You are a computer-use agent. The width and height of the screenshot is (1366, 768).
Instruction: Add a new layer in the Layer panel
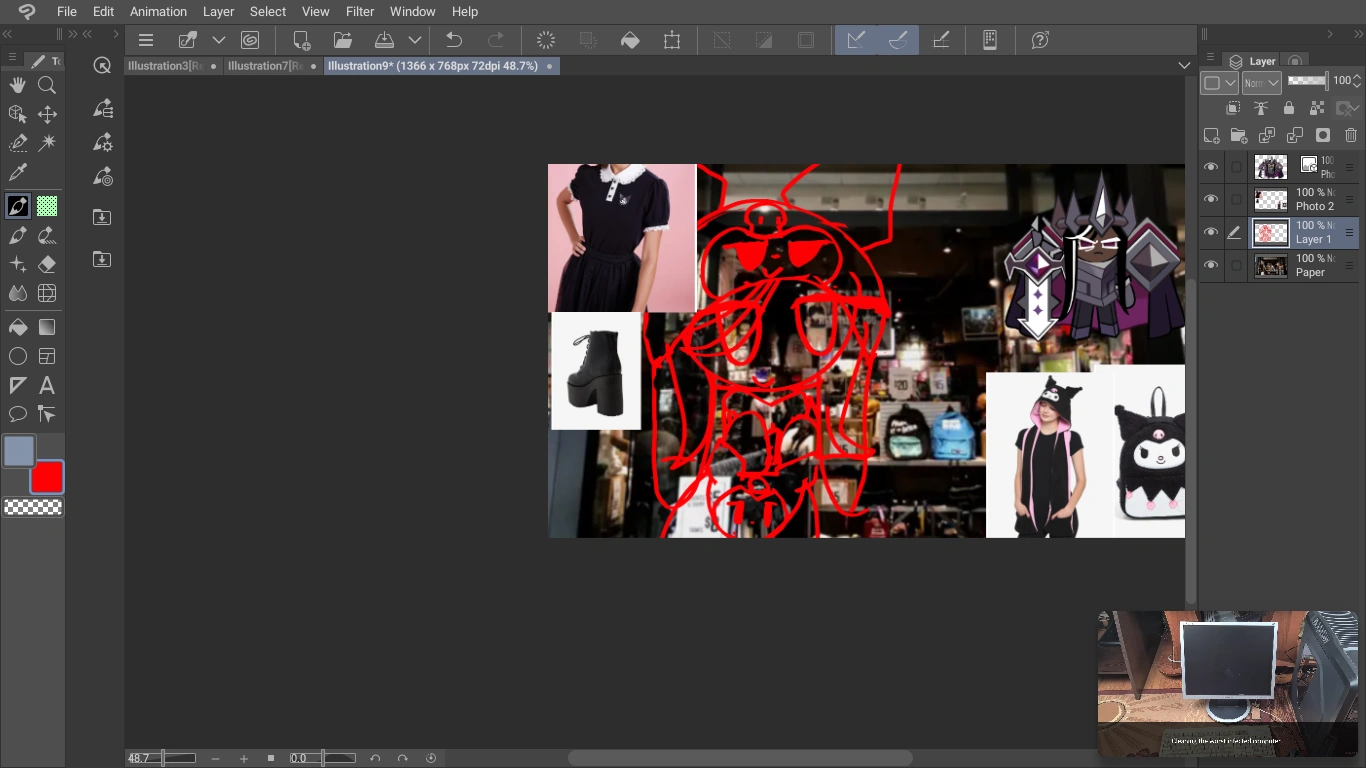(x=1211, y=135)
